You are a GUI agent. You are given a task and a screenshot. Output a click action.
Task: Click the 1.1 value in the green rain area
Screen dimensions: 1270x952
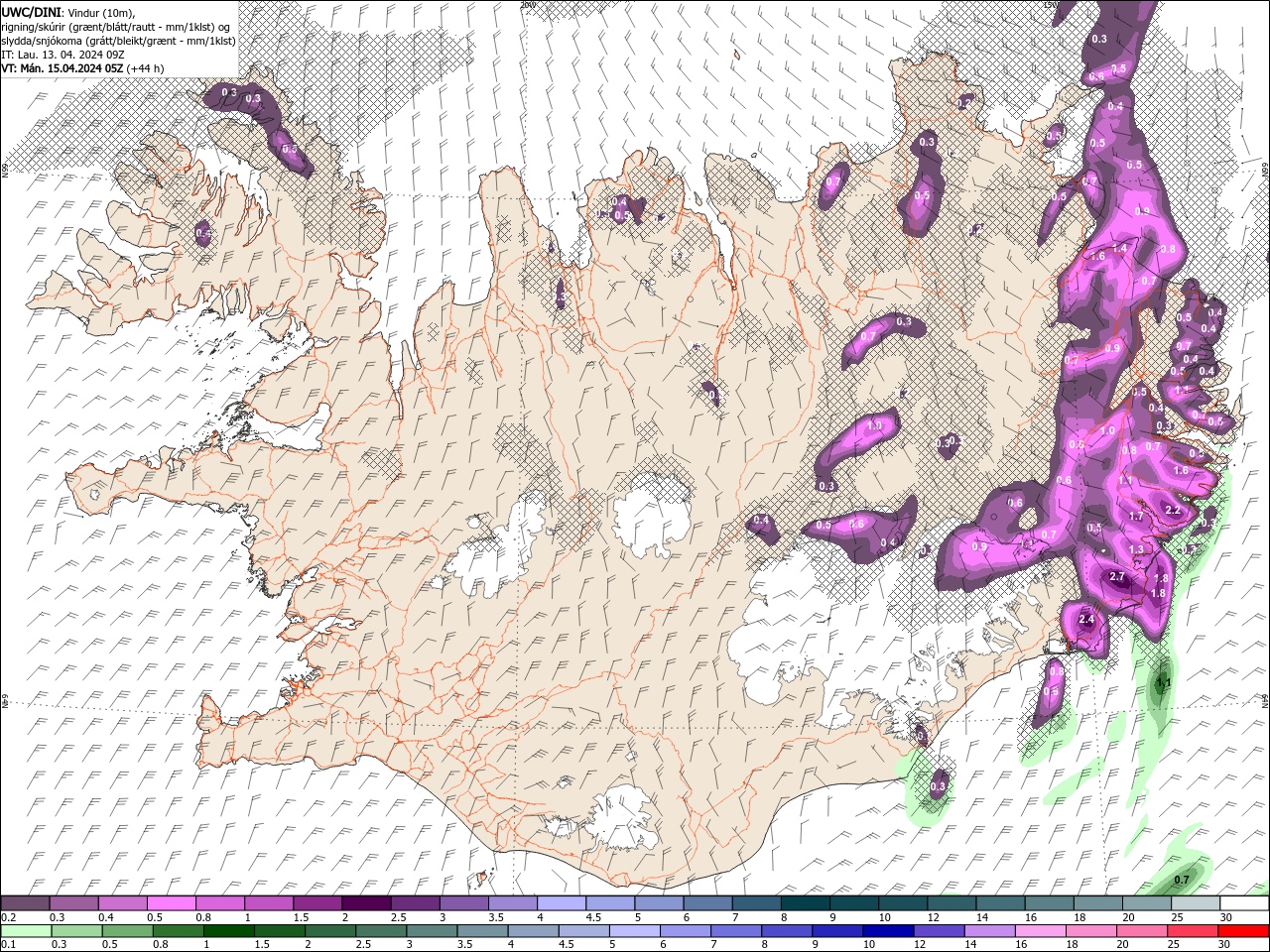coord(1165,683)
